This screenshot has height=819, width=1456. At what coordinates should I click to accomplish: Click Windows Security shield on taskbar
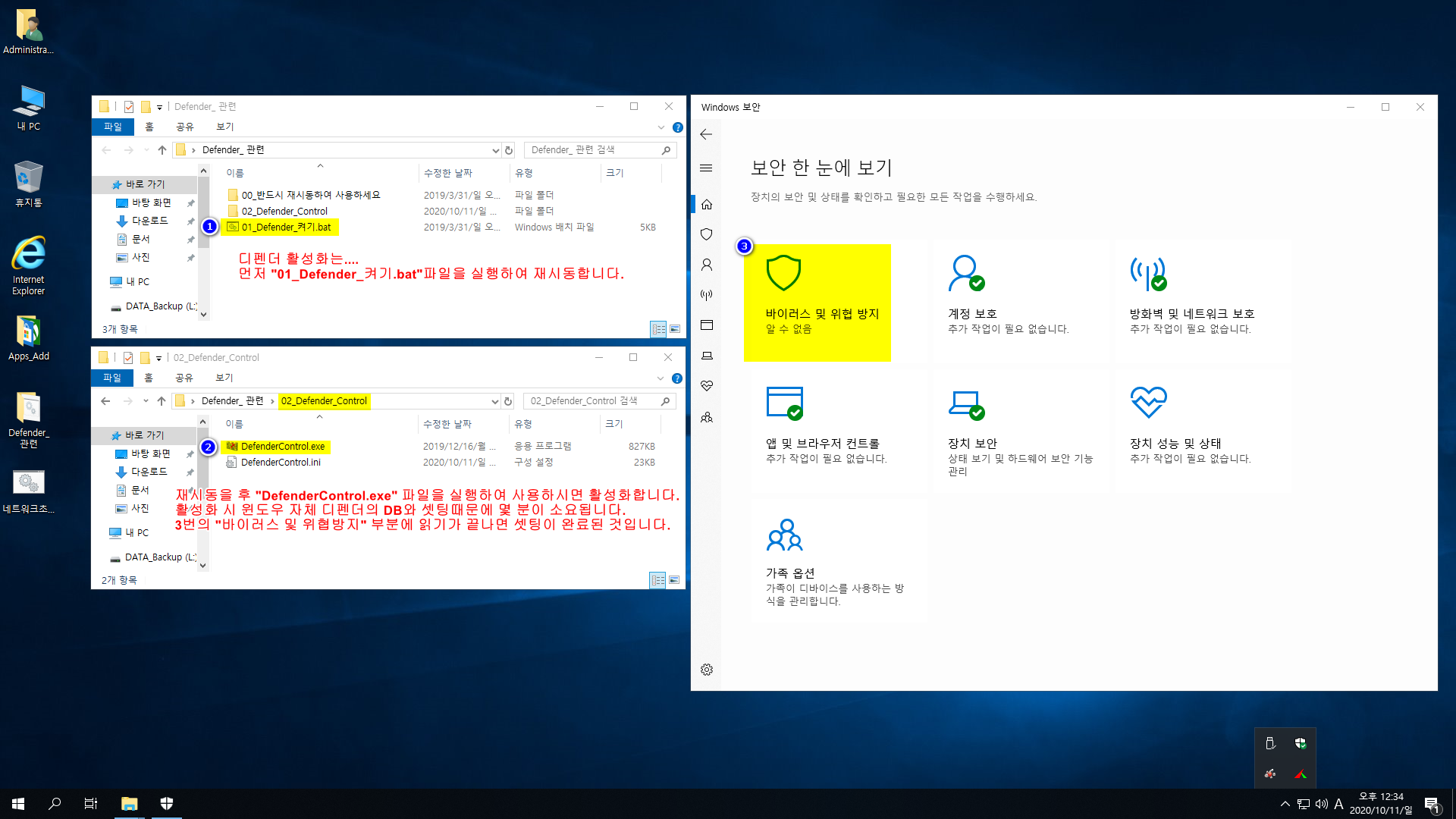pyautogui.click(x=167, y=803)
